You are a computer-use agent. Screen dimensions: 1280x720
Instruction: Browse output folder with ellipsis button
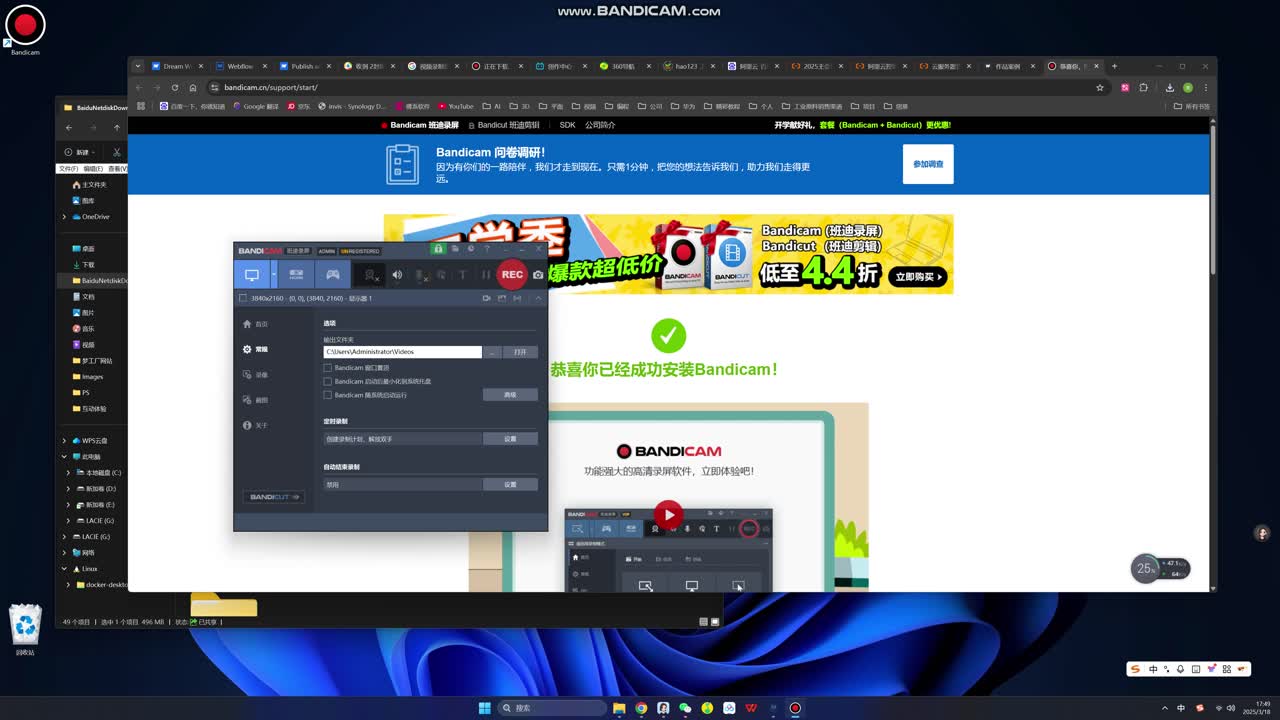click(x=492, y=352)
